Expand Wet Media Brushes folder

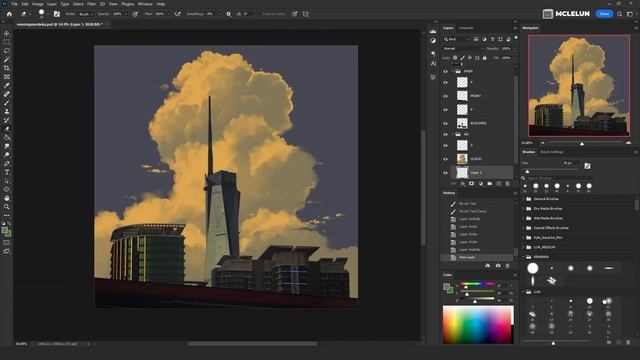(524, 218)
